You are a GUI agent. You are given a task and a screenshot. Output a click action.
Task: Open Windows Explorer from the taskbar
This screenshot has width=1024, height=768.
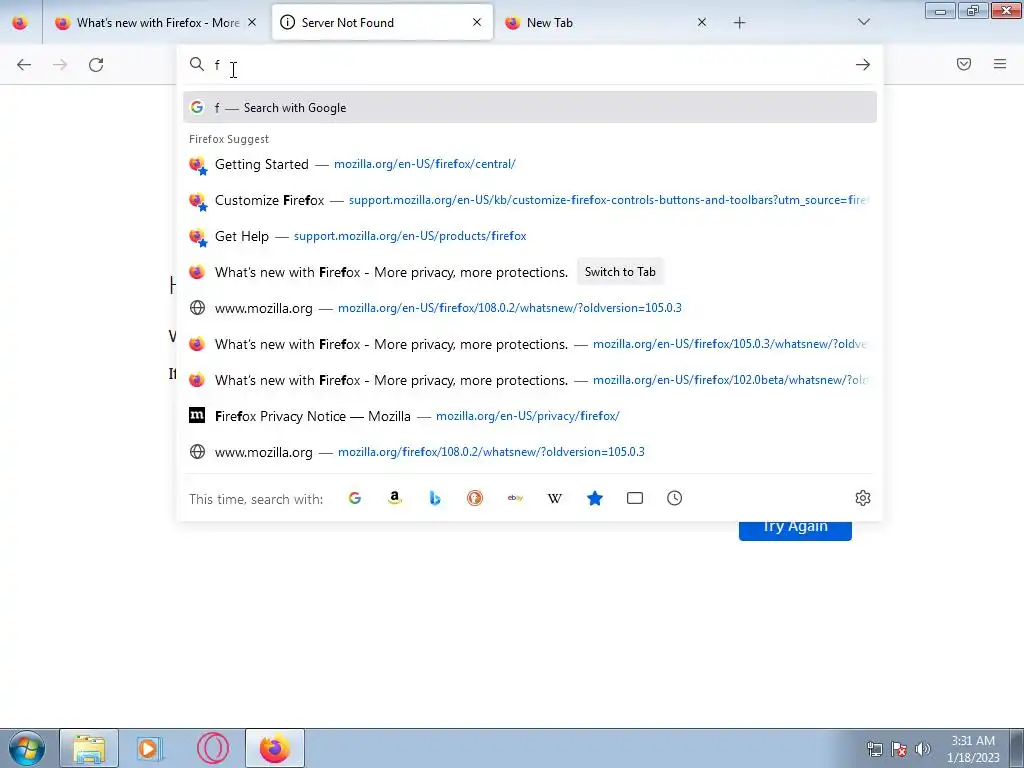89,748
